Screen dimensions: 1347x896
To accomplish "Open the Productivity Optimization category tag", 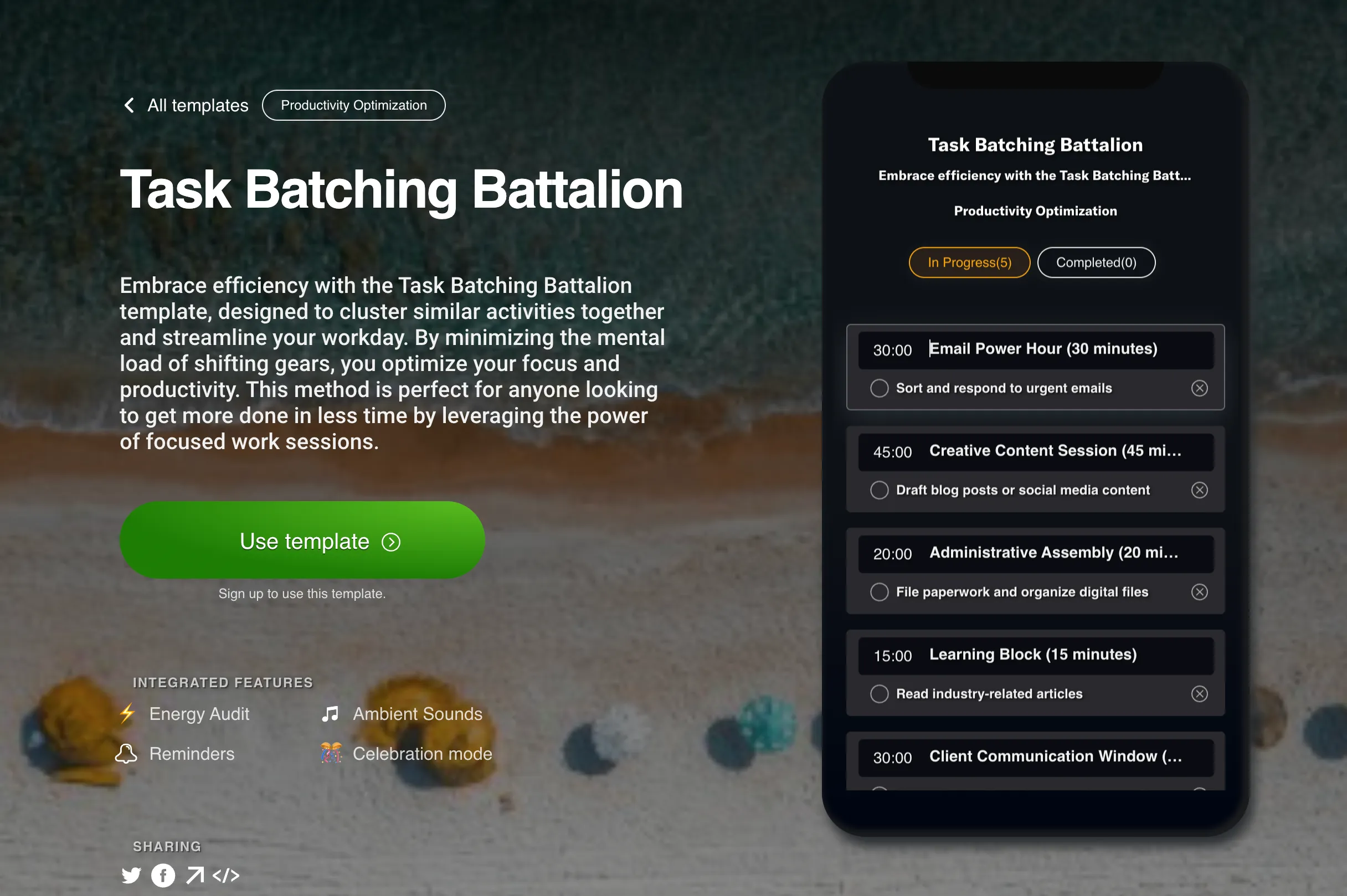I will pos(353,105).
